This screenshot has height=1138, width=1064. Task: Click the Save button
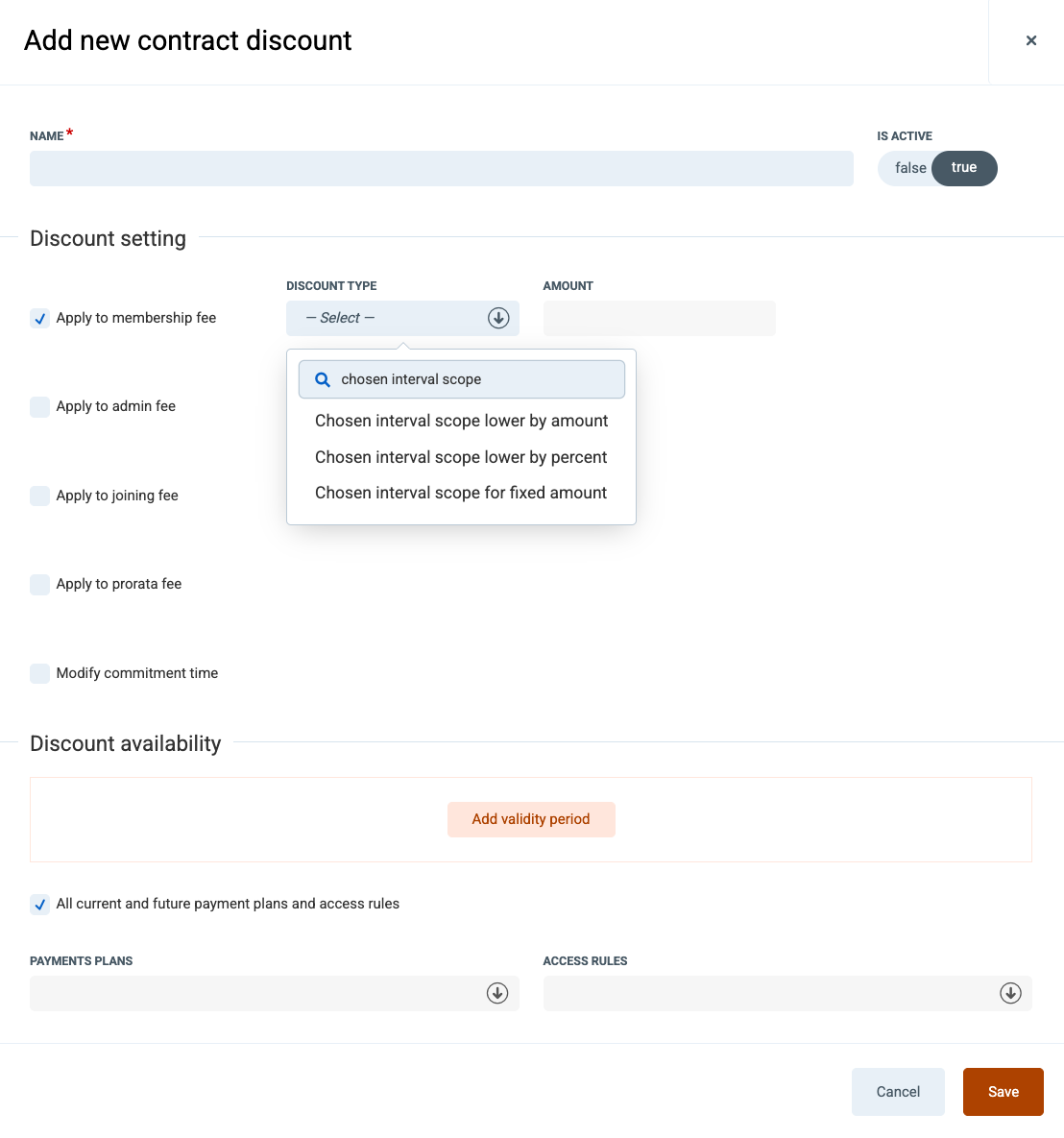point(1004,1092)
